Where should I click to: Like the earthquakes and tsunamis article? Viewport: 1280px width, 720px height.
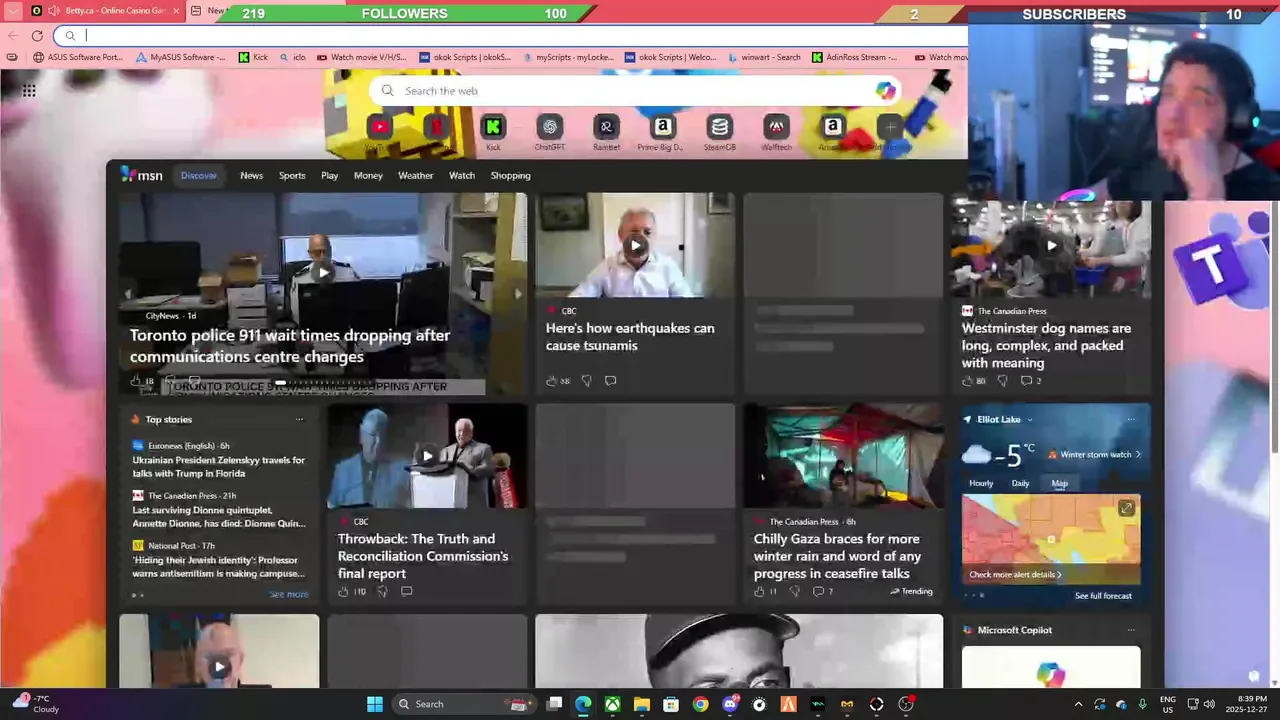coord(551,381)
